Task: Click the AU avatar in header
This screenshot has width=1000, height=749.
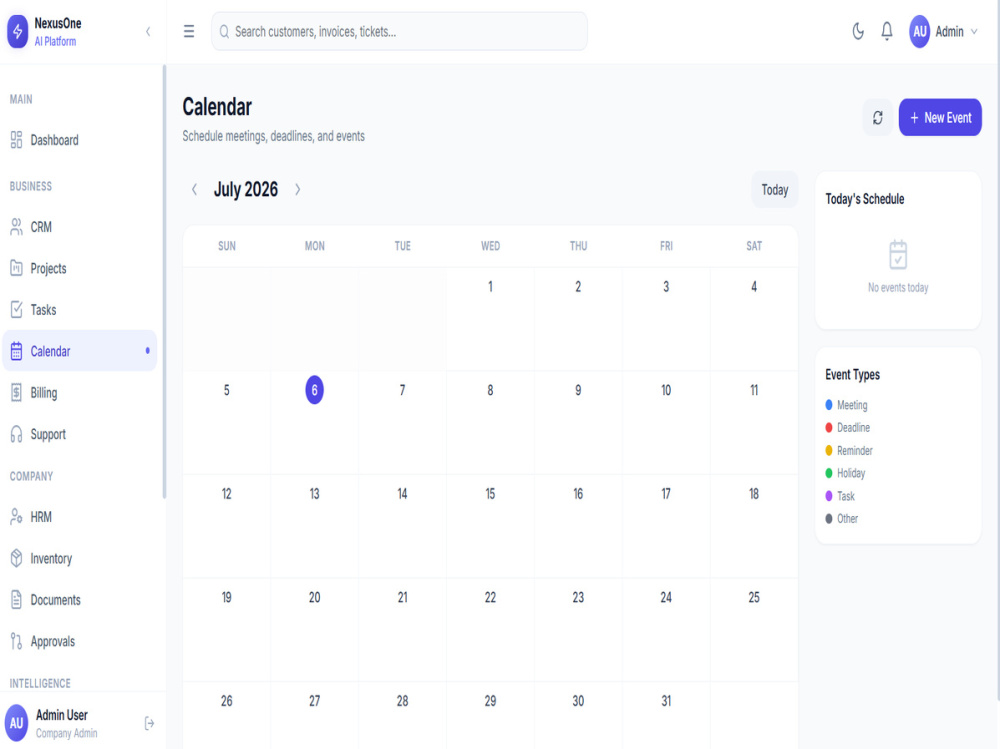Action: point(919,31)
